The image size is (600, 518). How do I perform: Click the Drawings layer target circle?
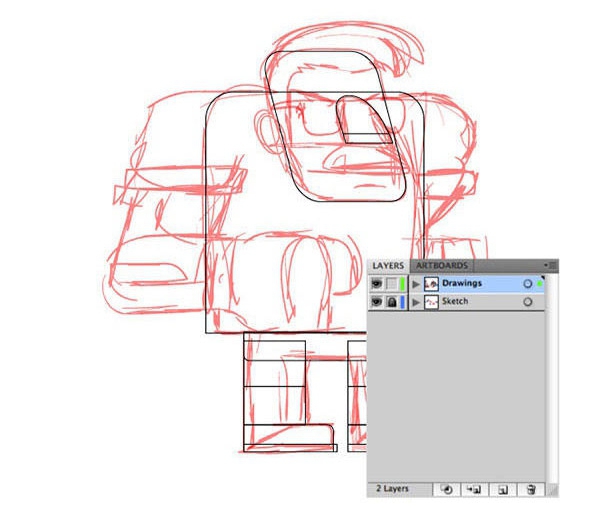click(527, 284)
